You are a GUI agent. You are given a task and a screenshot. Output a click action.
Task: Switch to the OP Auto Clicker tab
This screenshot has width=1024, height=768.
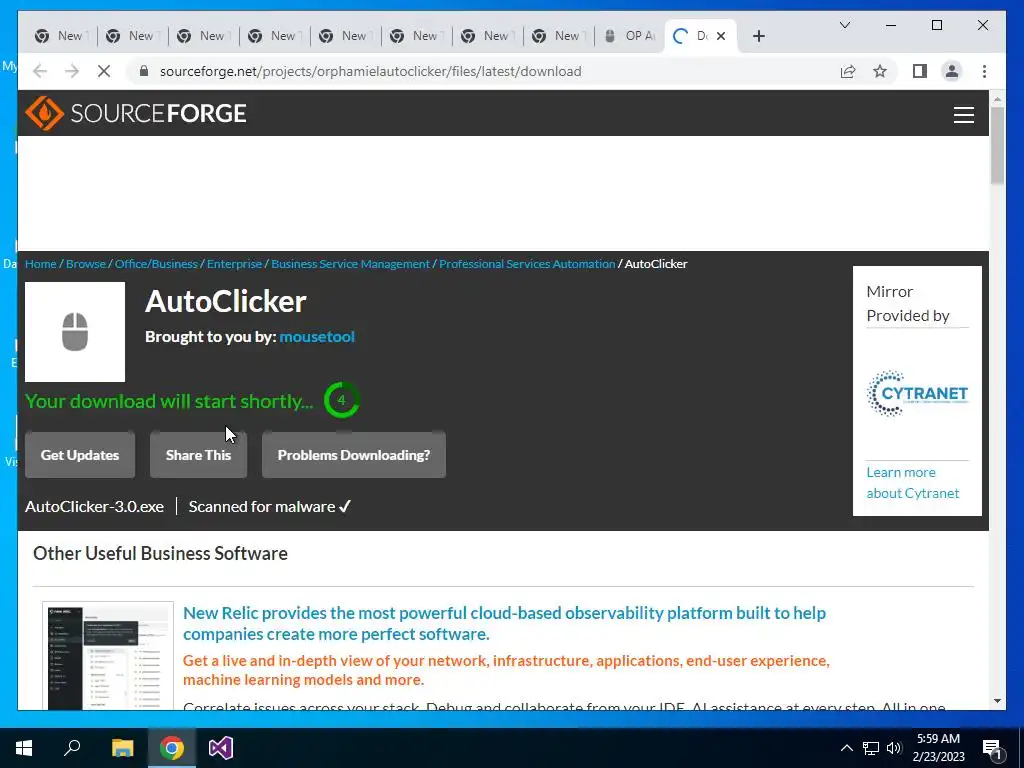point(630,36)
